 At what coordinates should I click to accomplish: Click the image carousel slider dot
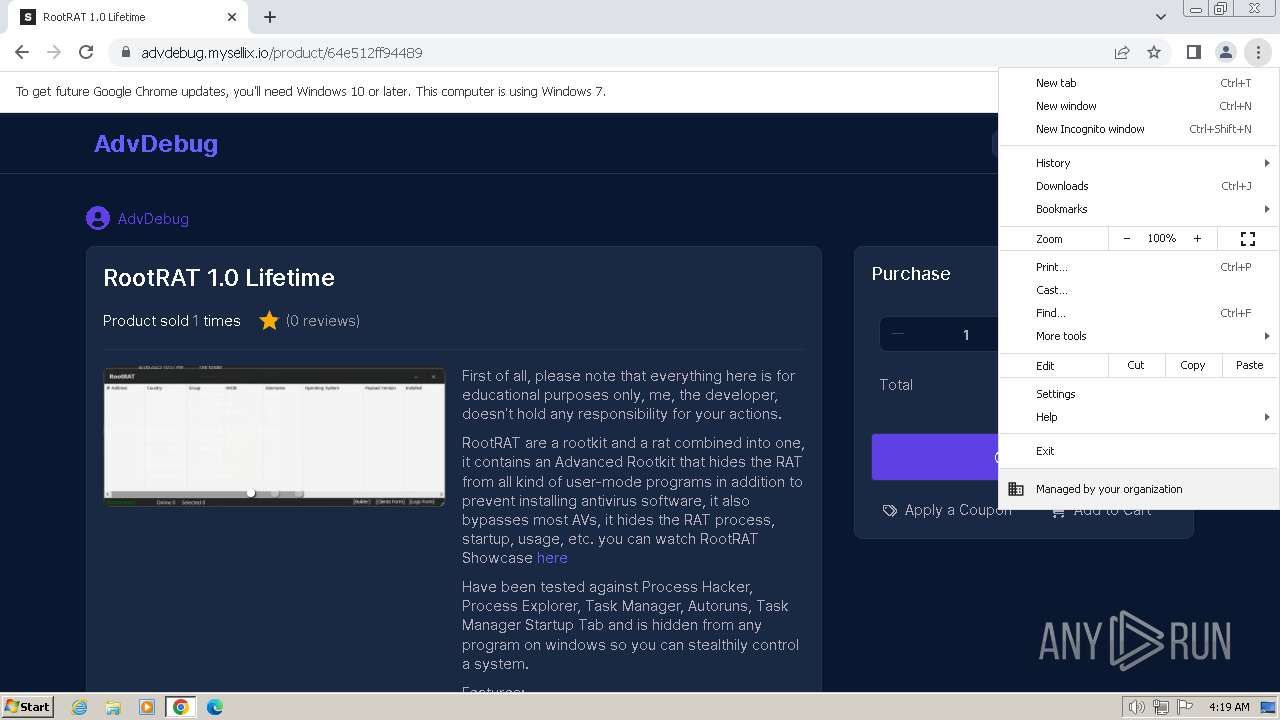[x=251, y=493]
